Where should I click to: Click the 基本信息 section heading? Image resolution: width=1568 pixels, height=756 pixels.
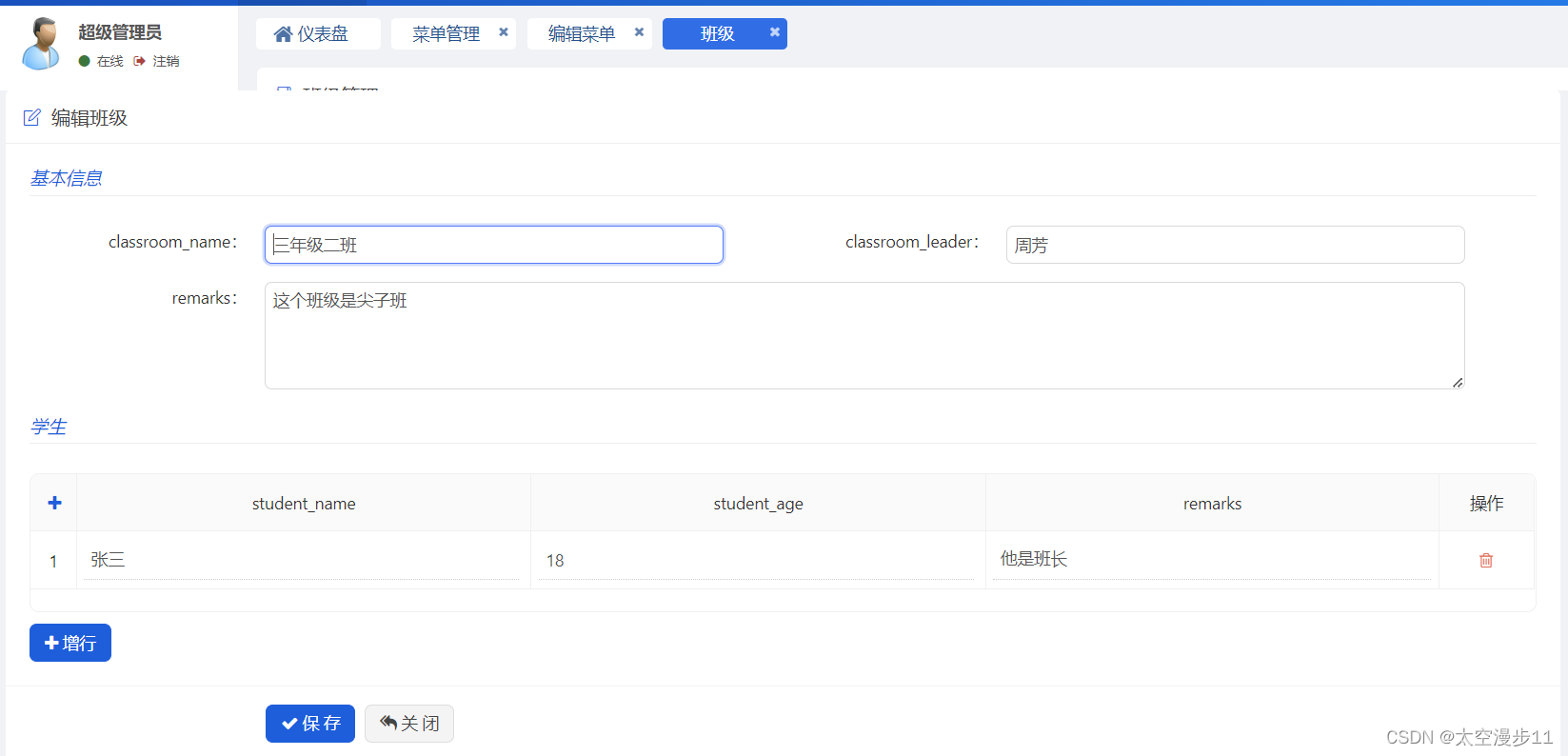67,178
